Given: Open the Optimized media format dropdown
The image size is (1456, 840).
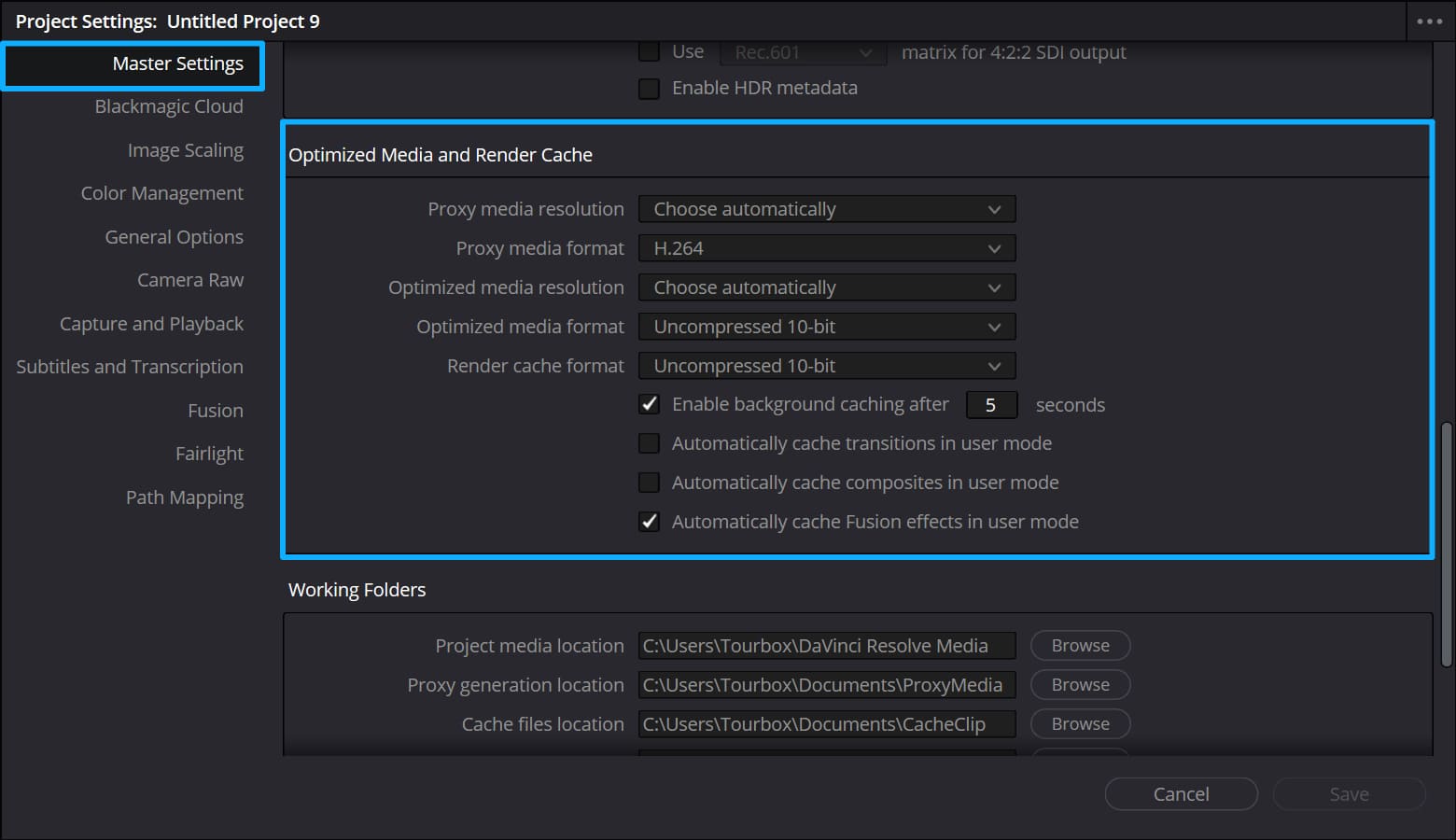Looking at the screenshot, I should (x=826, y=326).
